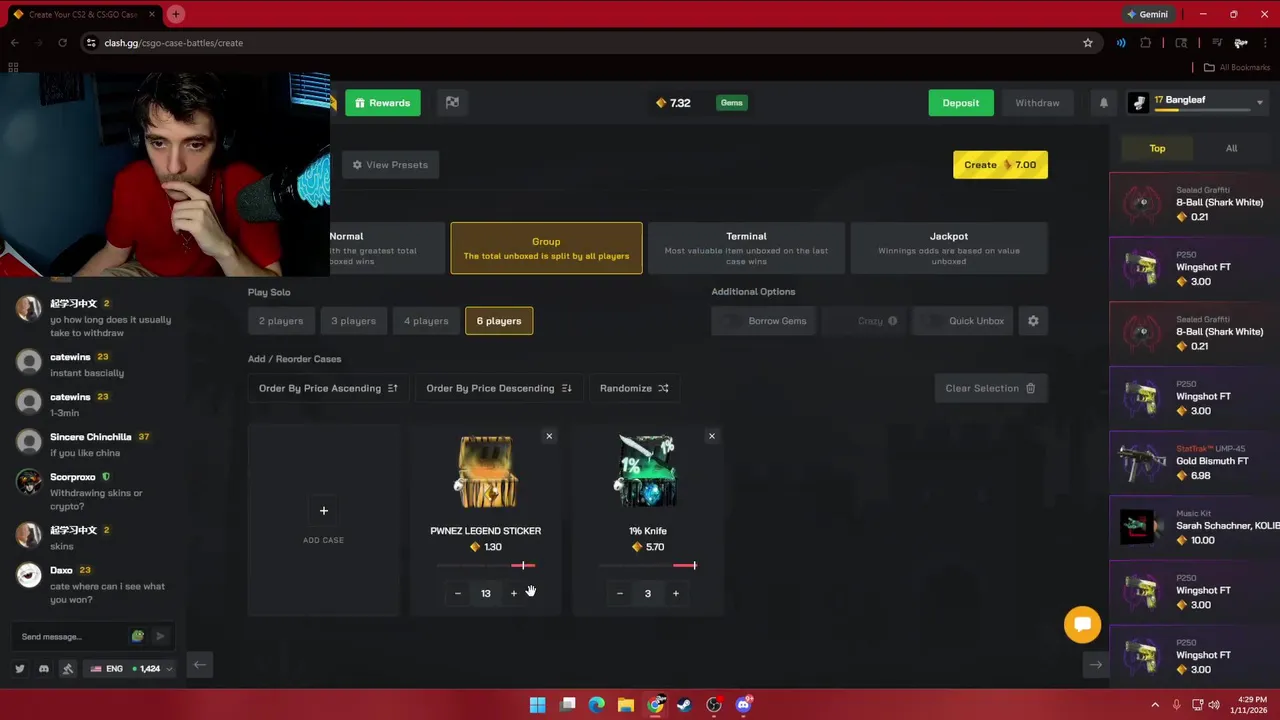Switch live drops to Top tab
The width and height of the screenshot is (1280, 720).
coord(1157,148)
